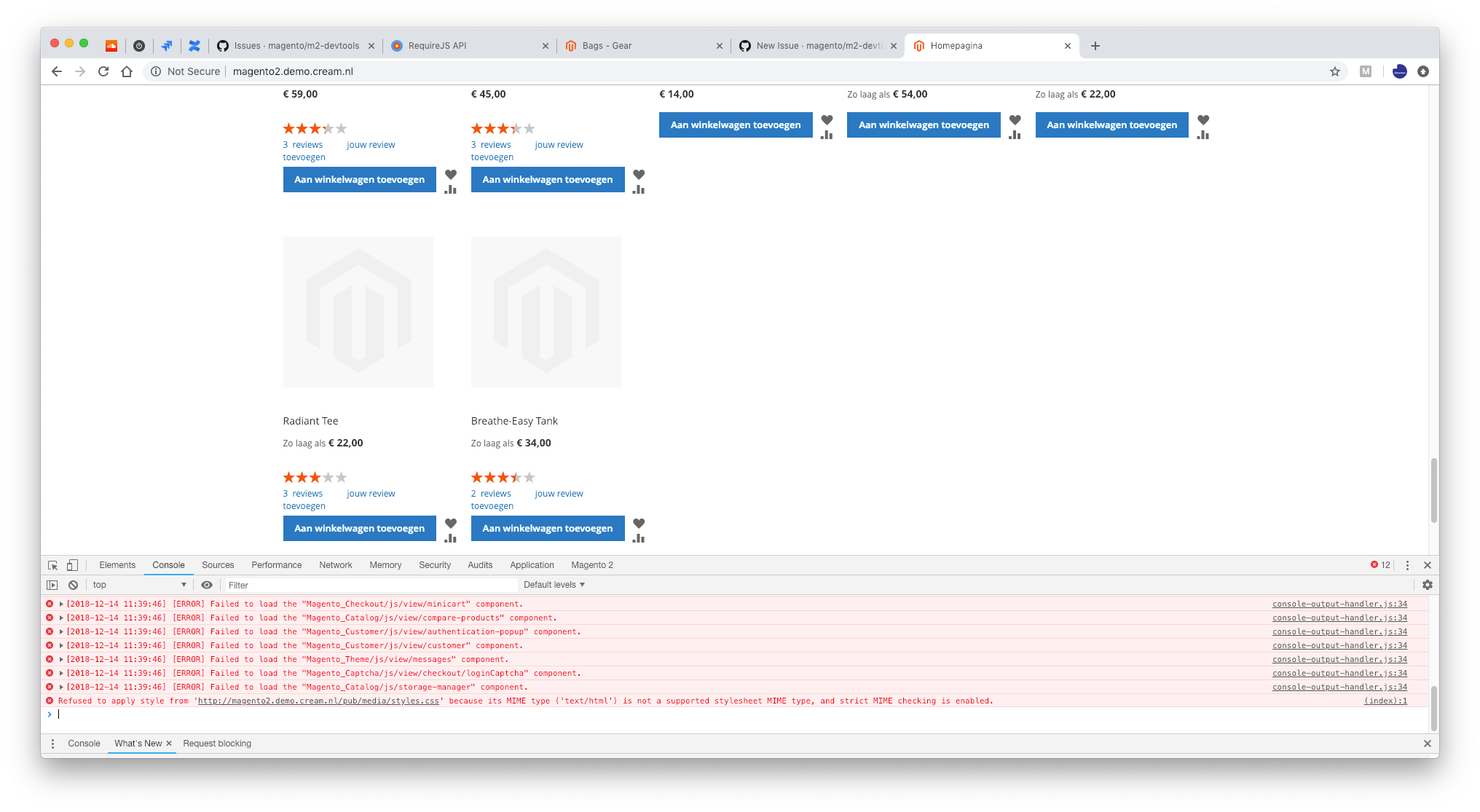Clear the console messages
Image resolution: width=1480 pixels, height=812 pixels.
(x=73, y=584)
